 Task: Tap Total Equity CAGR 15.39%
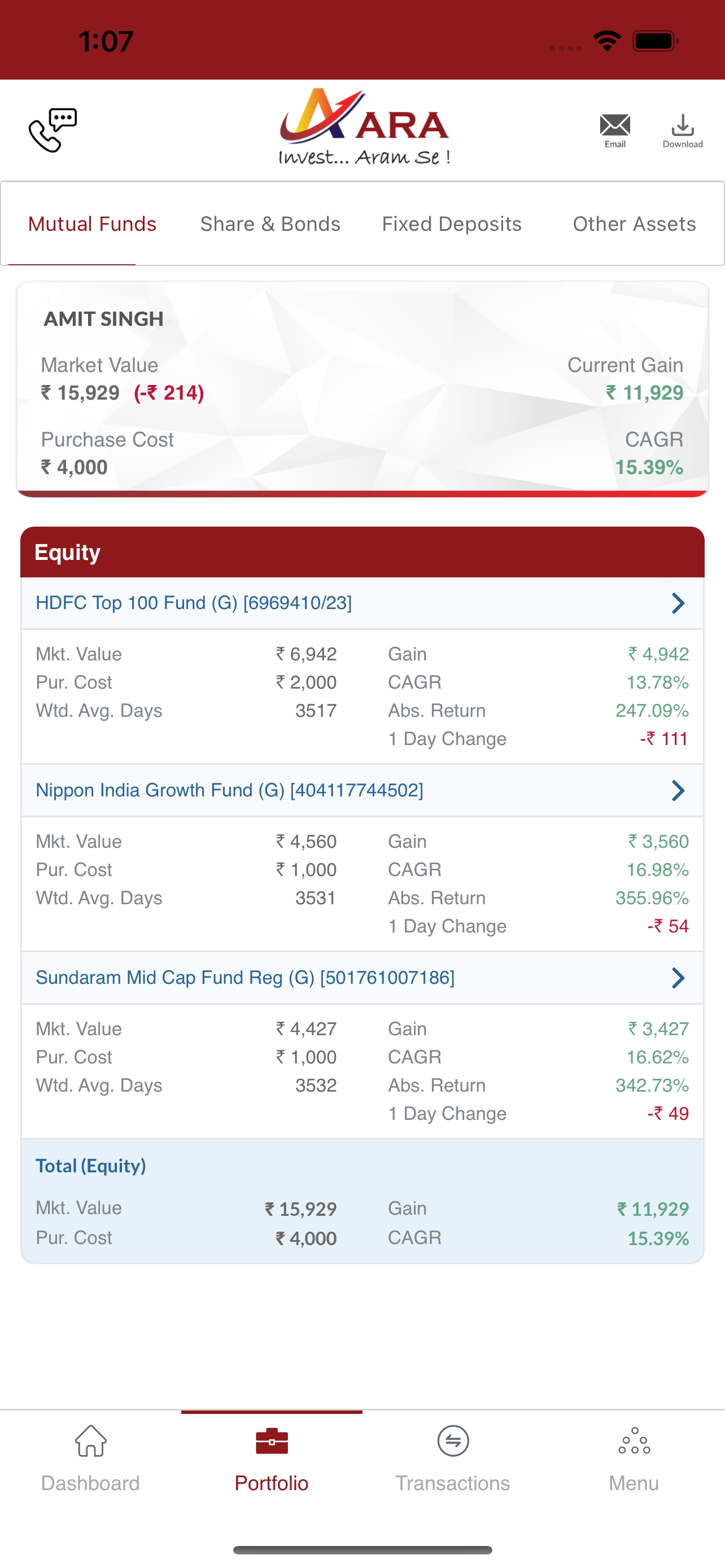coord(658,1239)
